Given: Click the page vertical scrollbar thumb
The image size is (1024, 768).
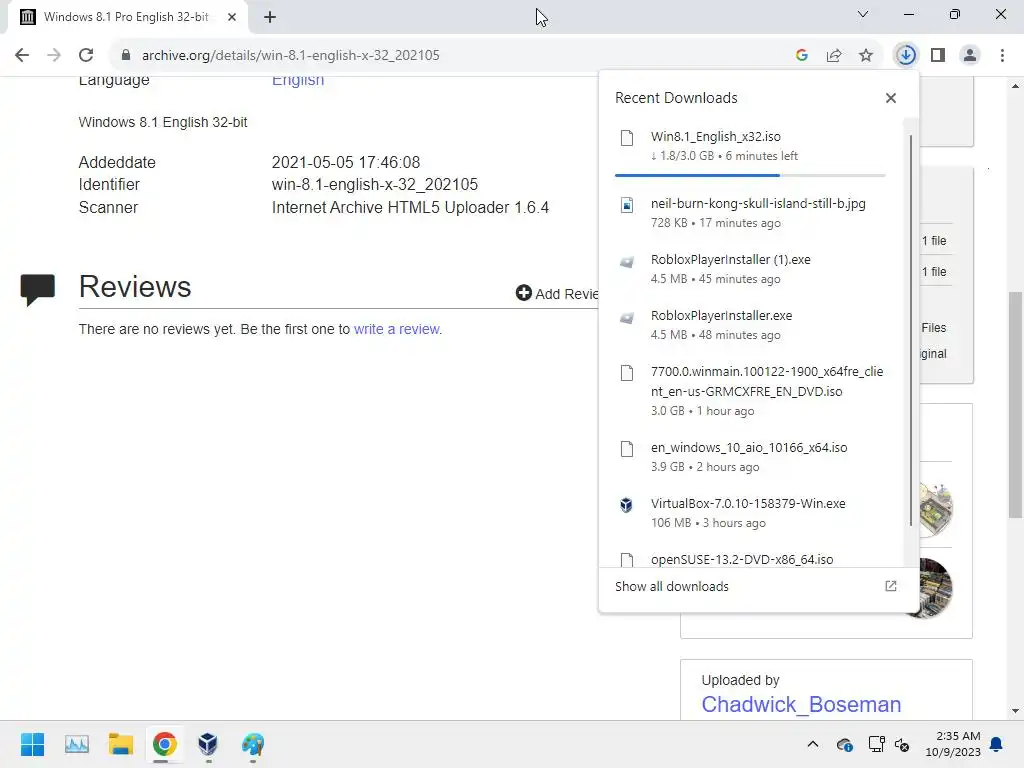Looking at the screenshot, I should click(x=1016, y=404).
